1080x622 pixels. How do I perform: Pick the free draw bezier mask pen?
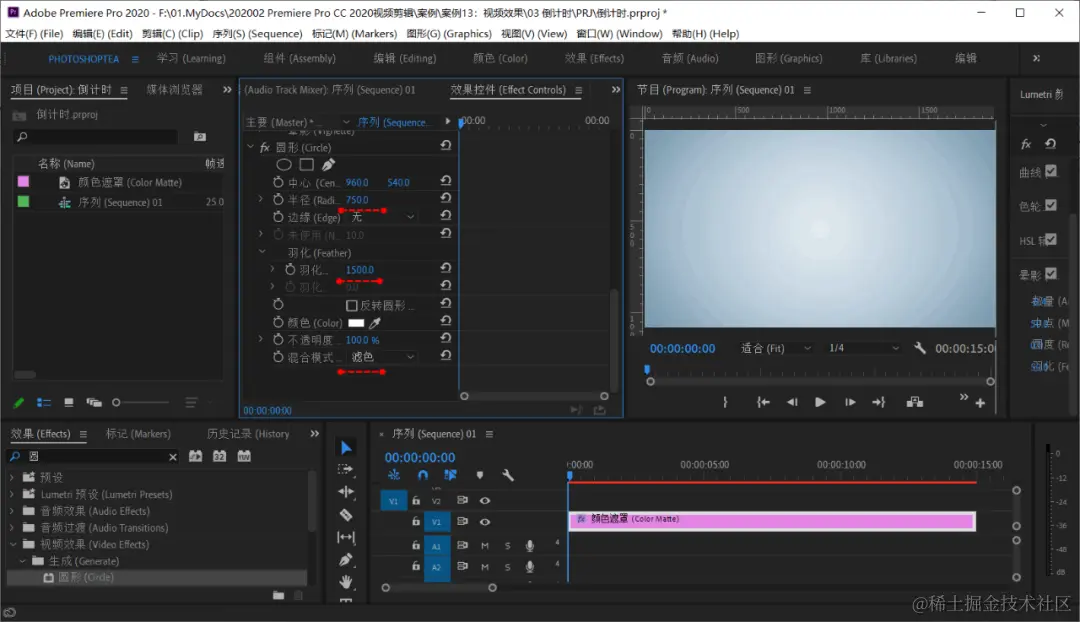(329, 165)
